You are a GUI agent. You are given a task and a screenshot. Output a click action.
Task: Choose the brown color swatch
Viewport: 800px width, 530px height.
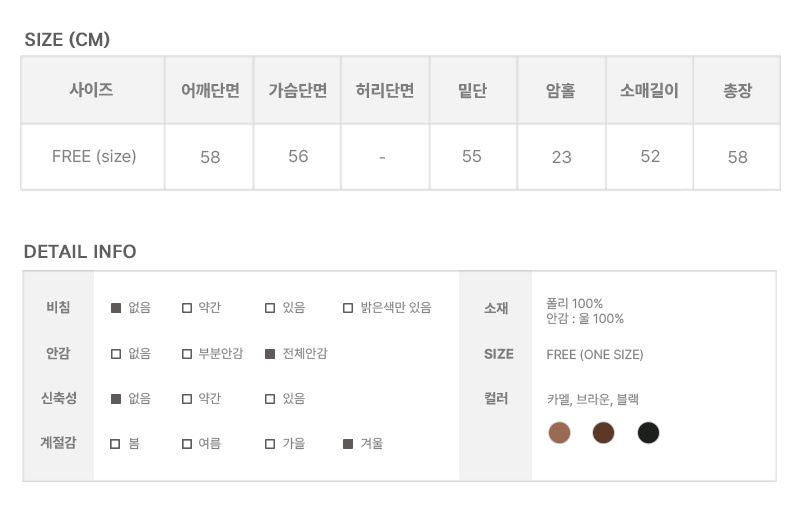click(x=603, y=433)
